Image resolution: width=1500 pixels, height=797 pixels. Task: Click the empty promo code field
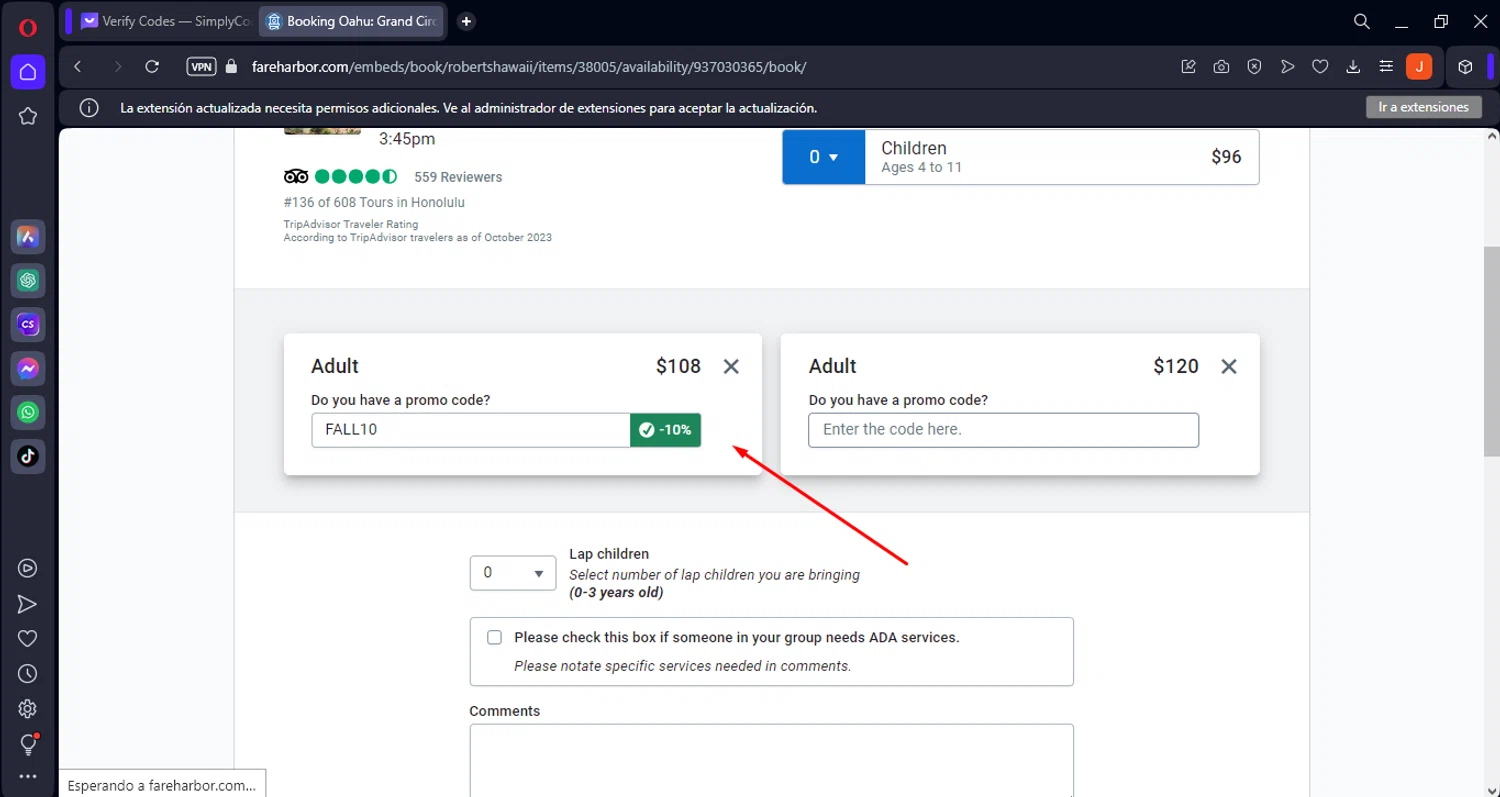[x=1003, y=430]
